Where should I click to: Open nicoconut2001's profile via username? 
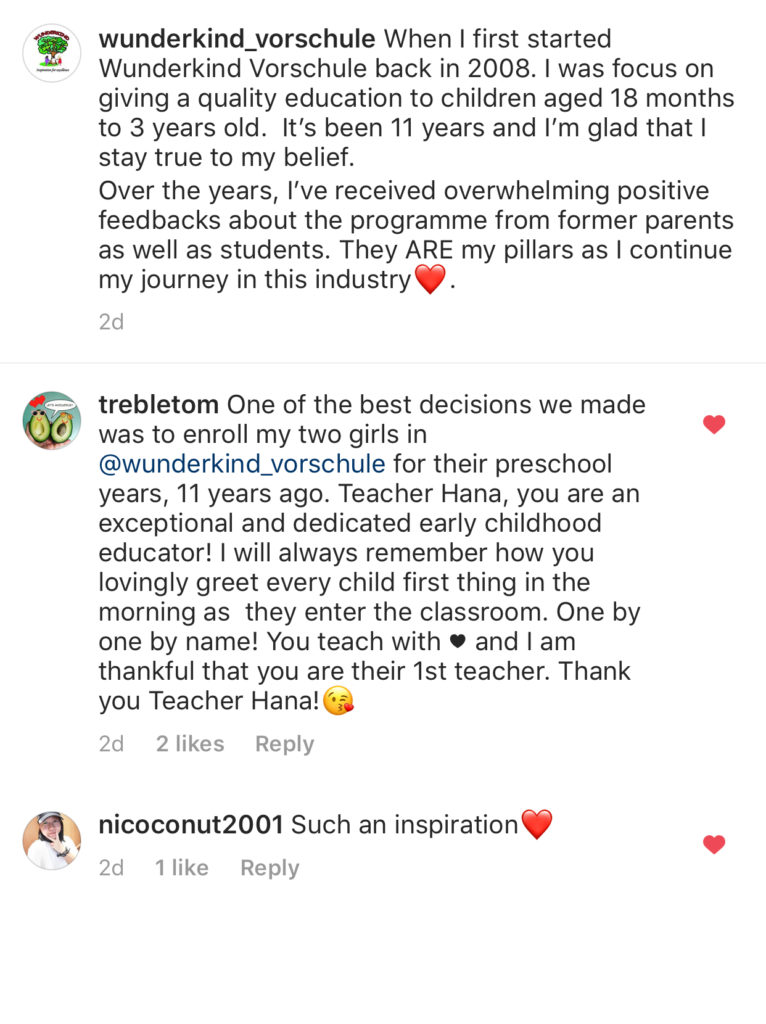coord(191,825)
